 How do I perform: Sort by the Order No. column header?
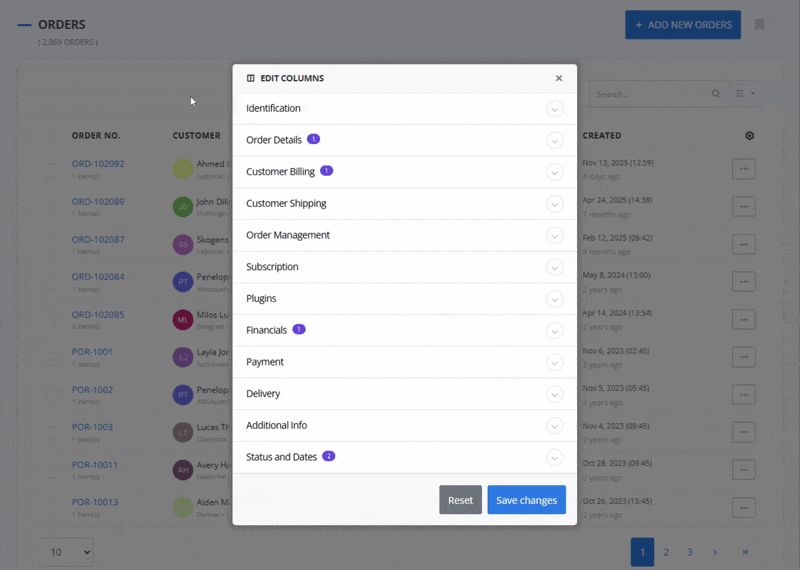[96, 135]
